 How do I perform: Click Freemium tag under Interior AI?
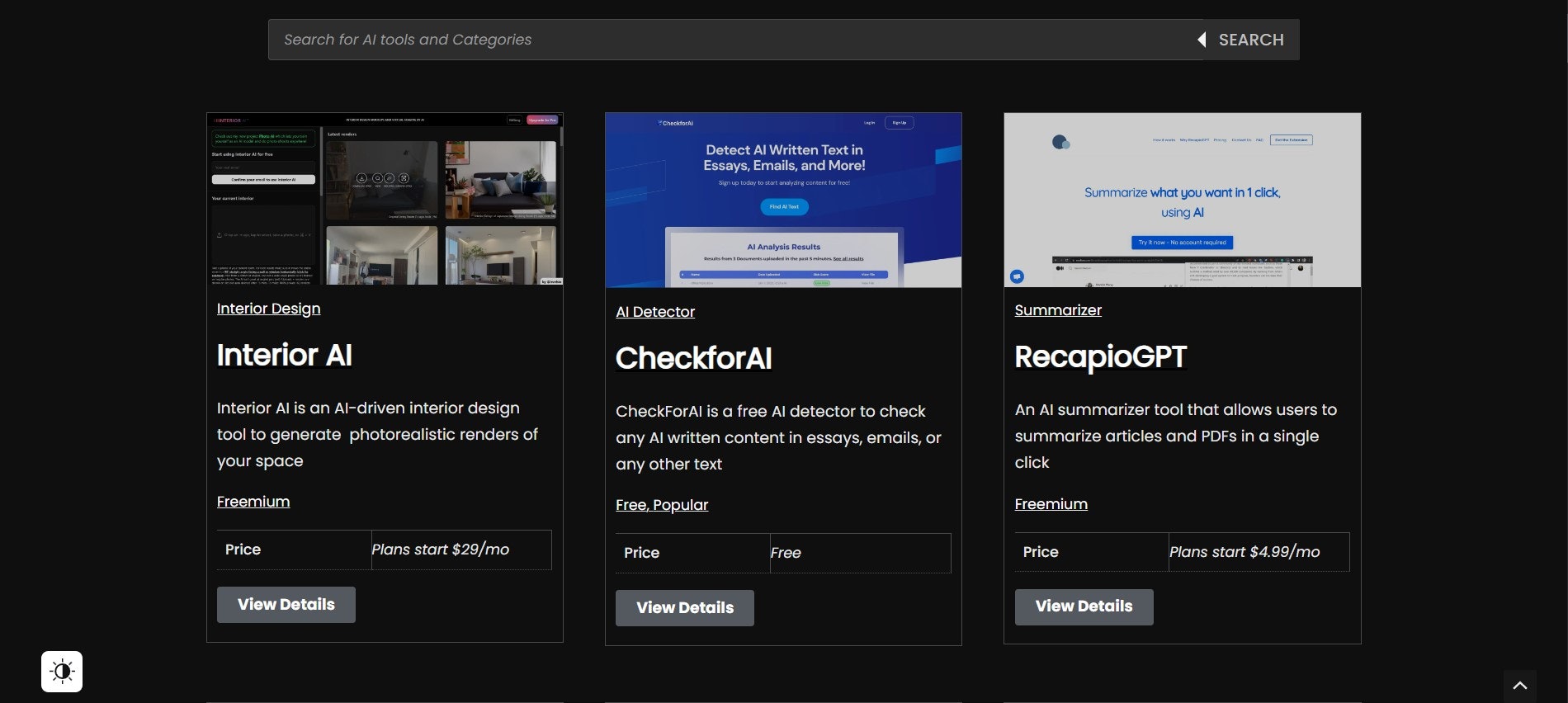pos(253,502)
